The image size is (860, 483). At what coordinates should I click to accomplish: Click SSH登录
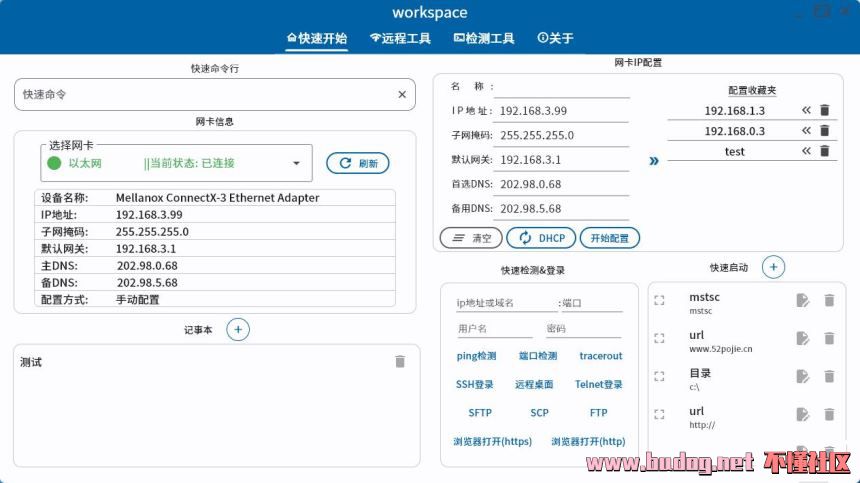pyautogui.click(x=474, y=384)
